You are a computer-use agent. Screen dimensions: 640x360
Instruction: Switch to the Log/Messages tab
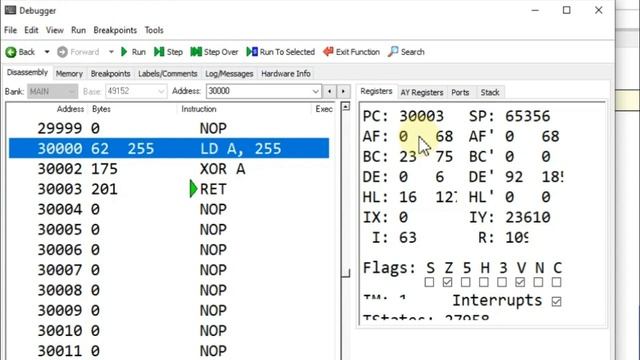coord(229,73)
